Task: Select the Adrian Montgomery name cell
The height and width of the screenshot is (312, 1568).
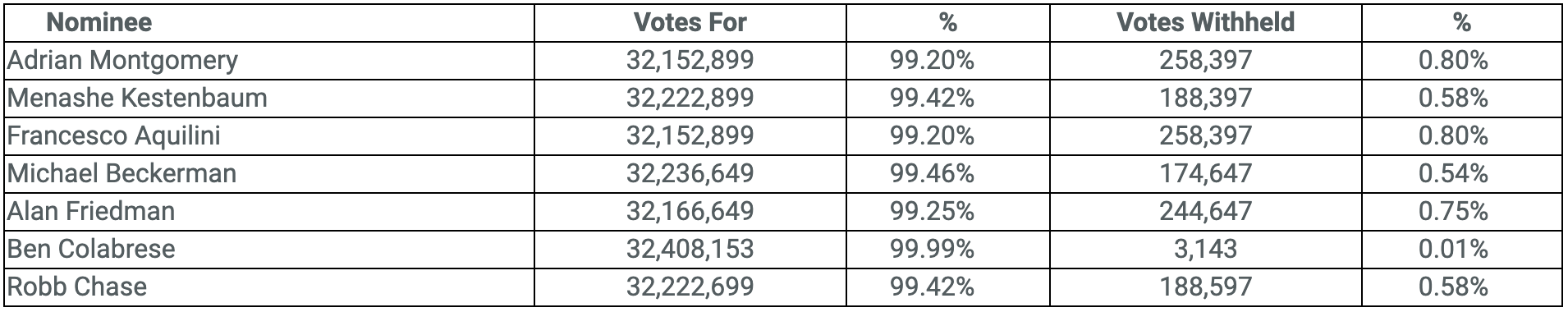Action: (x=123, y=60)
